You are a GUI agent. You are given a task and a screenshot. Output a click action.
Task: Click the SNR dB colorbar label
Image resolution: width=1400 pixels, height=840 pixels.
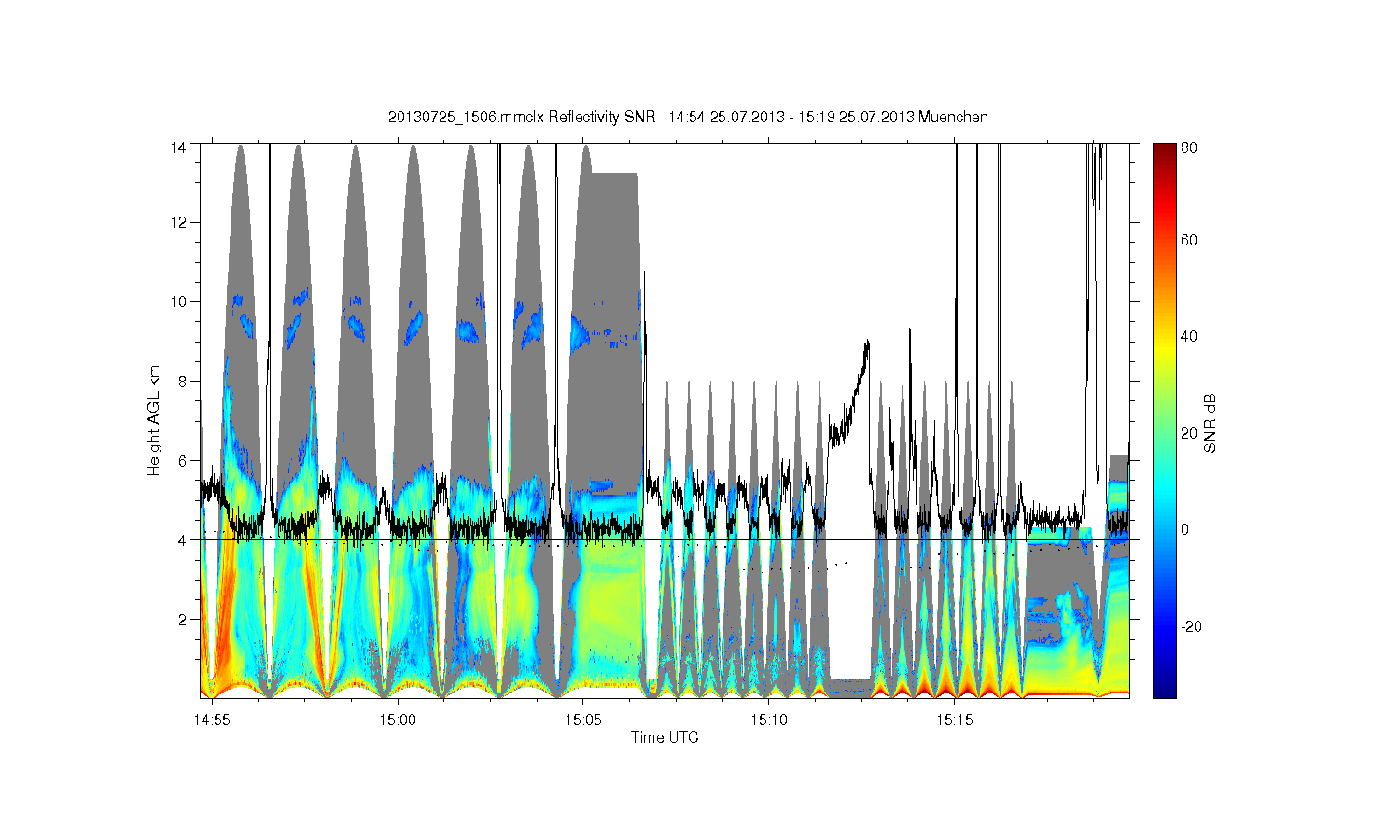(1210, 423)
